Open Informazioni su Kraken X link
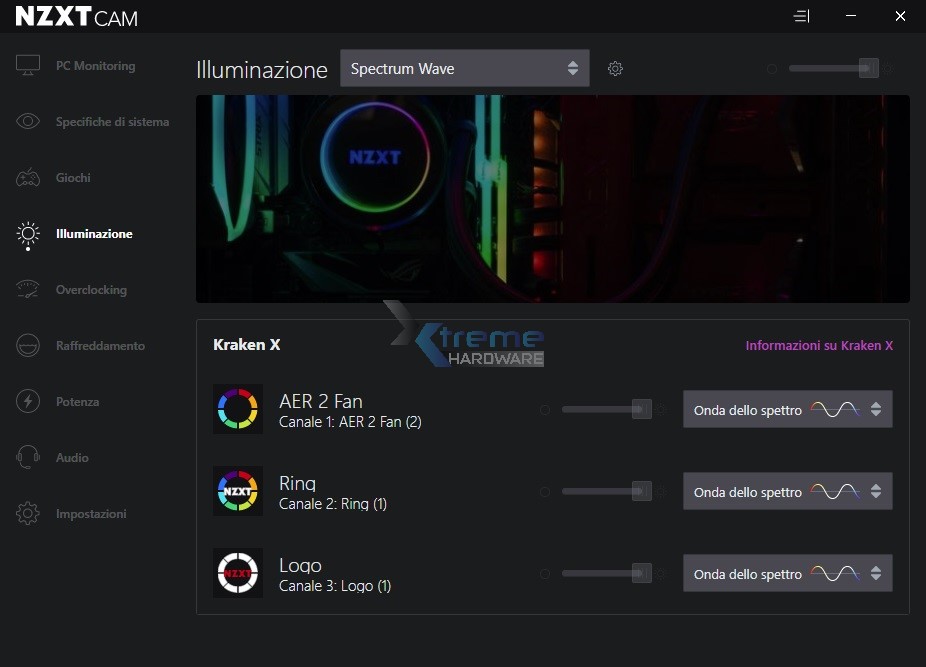Screen dimensions: 926x667 click(819, 345)
